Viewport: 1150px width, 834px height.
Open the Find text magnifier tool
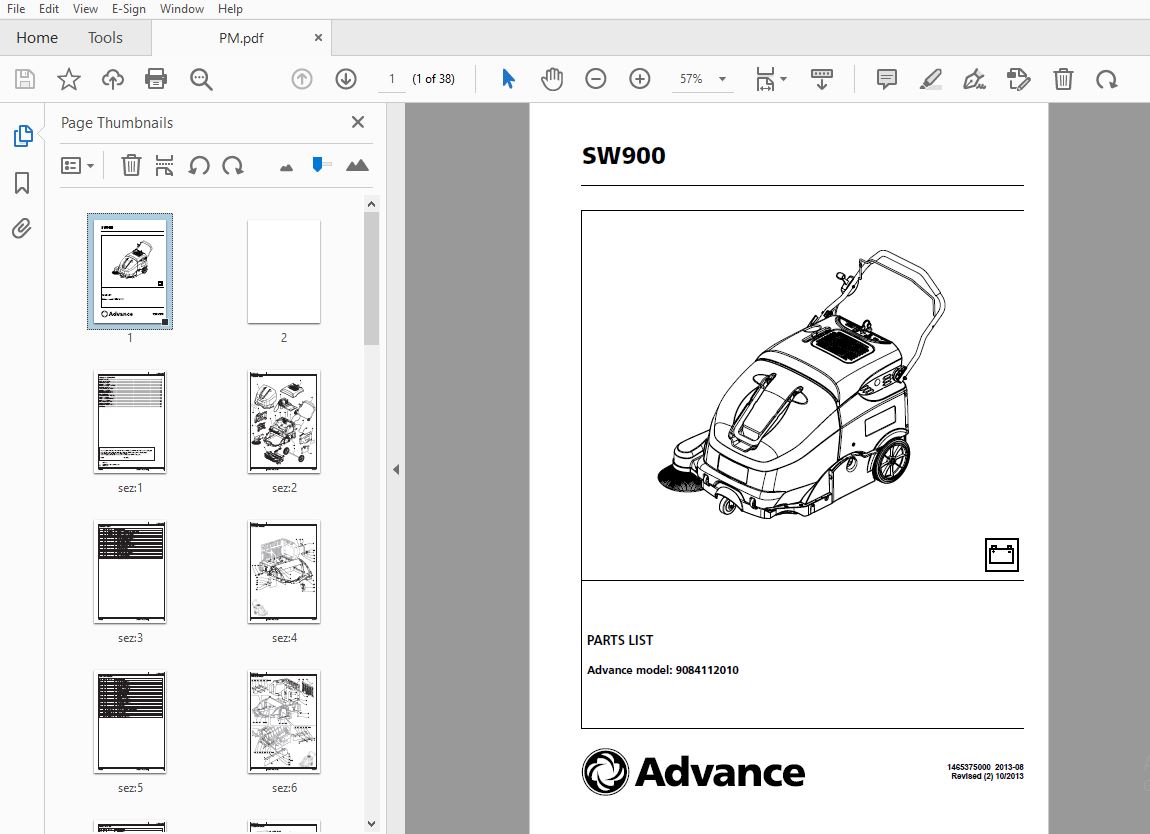pos(201,78)
